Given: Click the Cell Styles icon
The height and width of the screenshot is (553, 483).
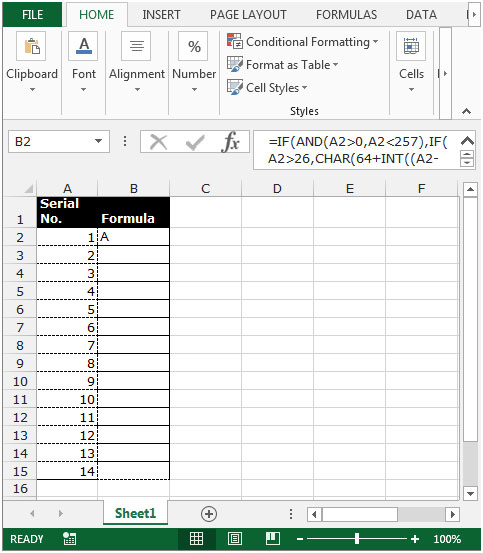Looking at the screenshot, I should click(x=234, y=87).
